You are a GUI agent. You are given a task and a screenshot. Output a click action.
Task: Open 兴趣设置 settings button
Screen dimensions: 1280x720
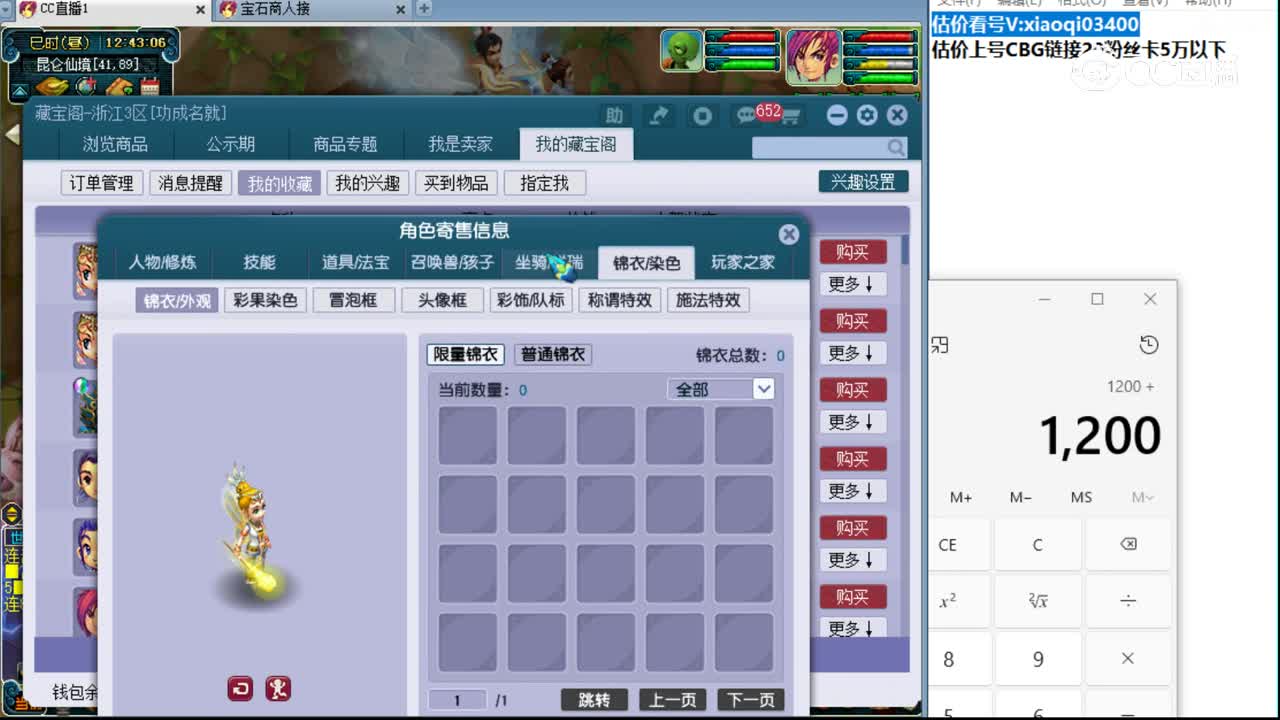click(863, 181)
